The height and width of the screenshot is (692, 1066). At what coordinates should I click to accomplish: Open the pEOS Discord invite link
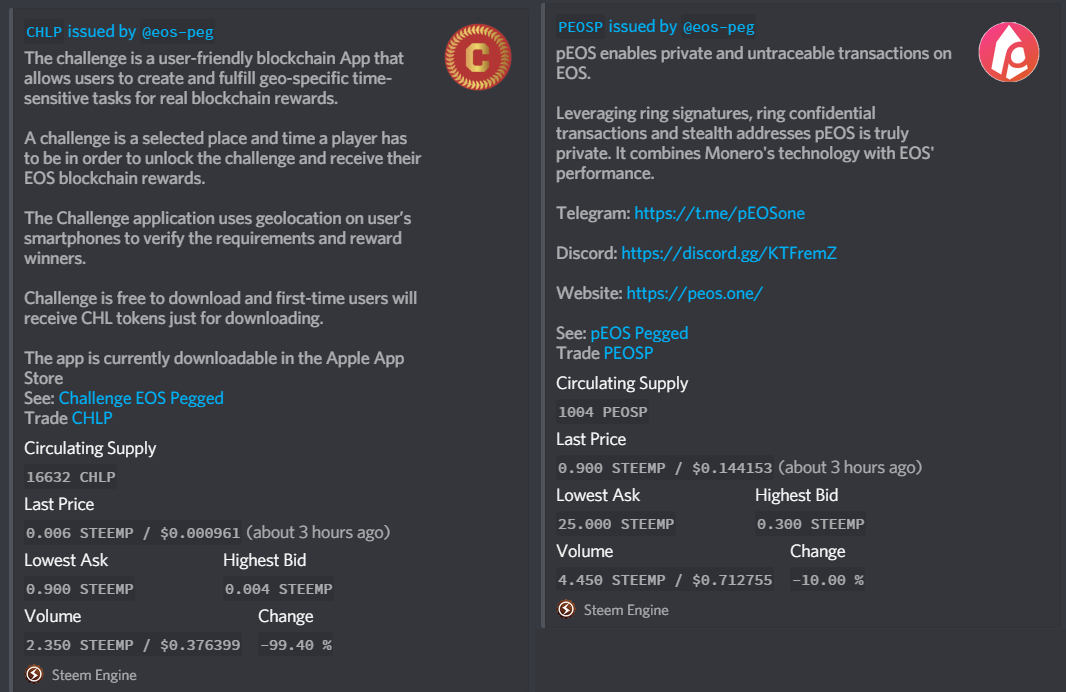click(x=729, y=253)
